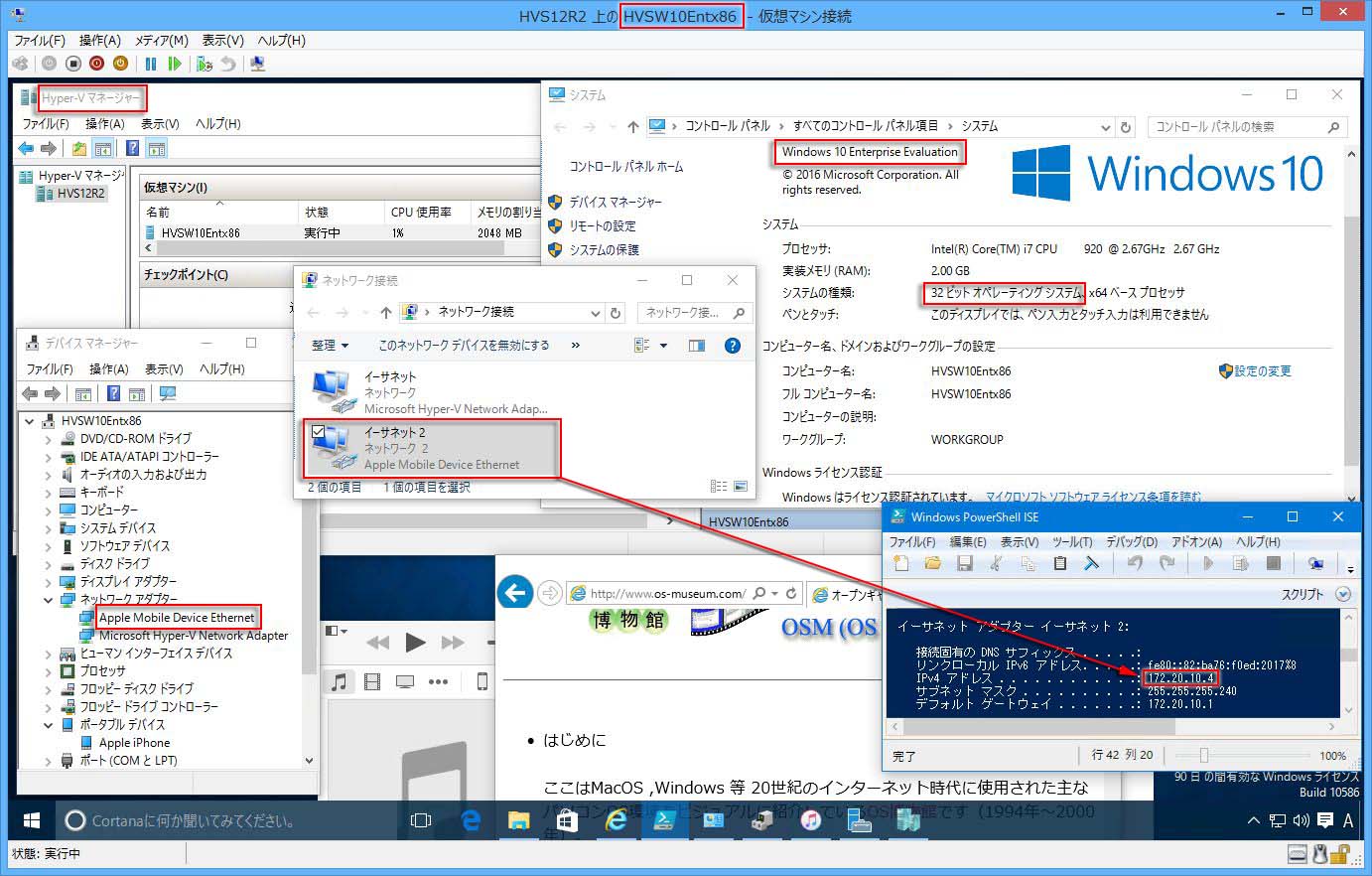
Task: Click the Windows Start button
Action: 31,821
